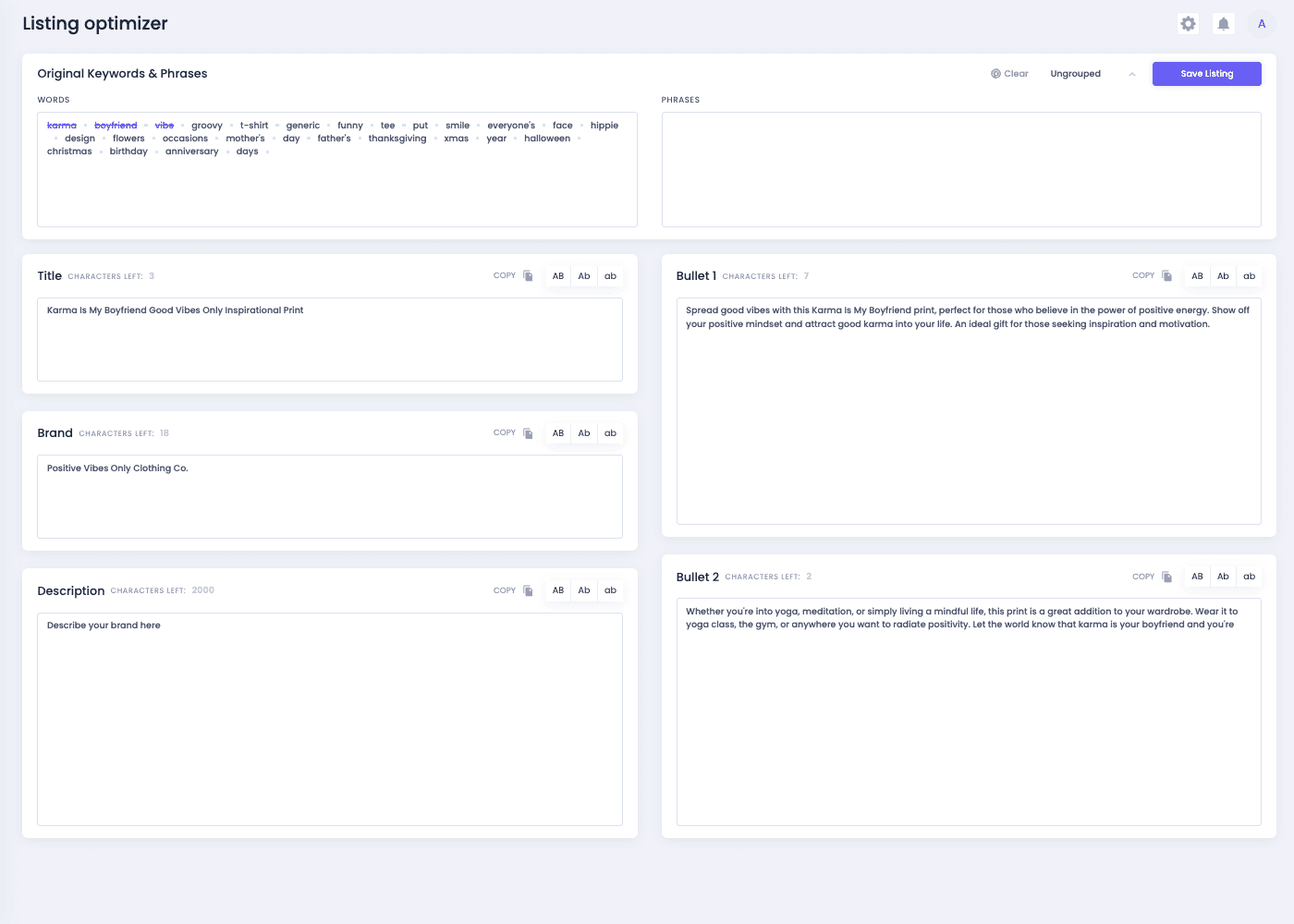Click the empty Phrases box
Screen dimensions: 1294x924
961,170
